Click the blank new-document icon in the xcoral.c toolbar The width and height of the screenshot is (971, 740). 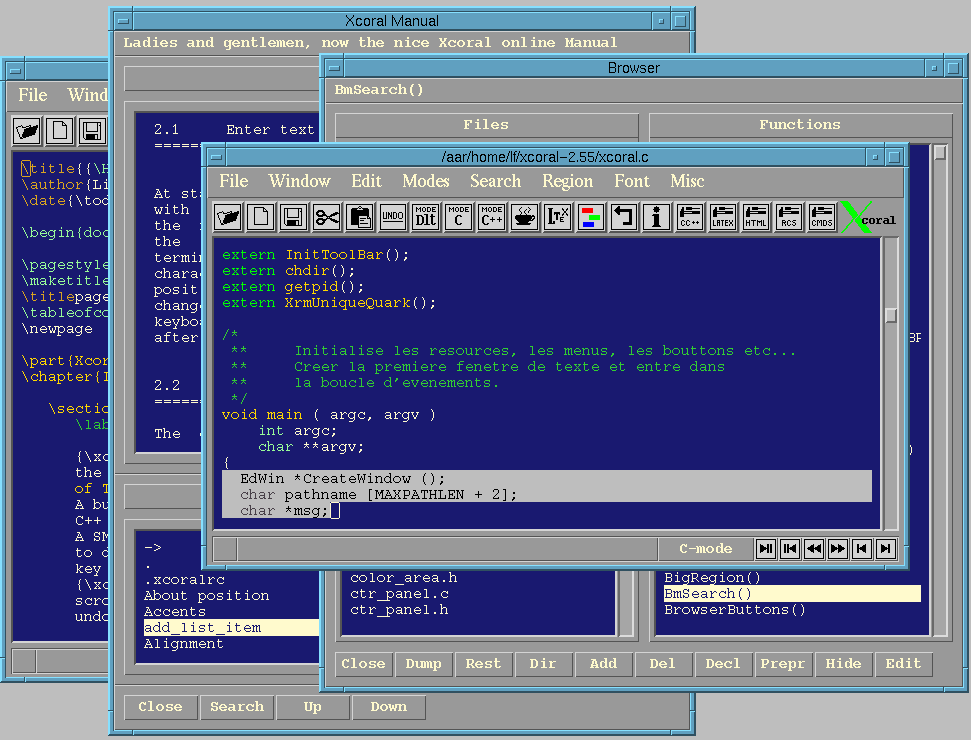pos(261,217)
